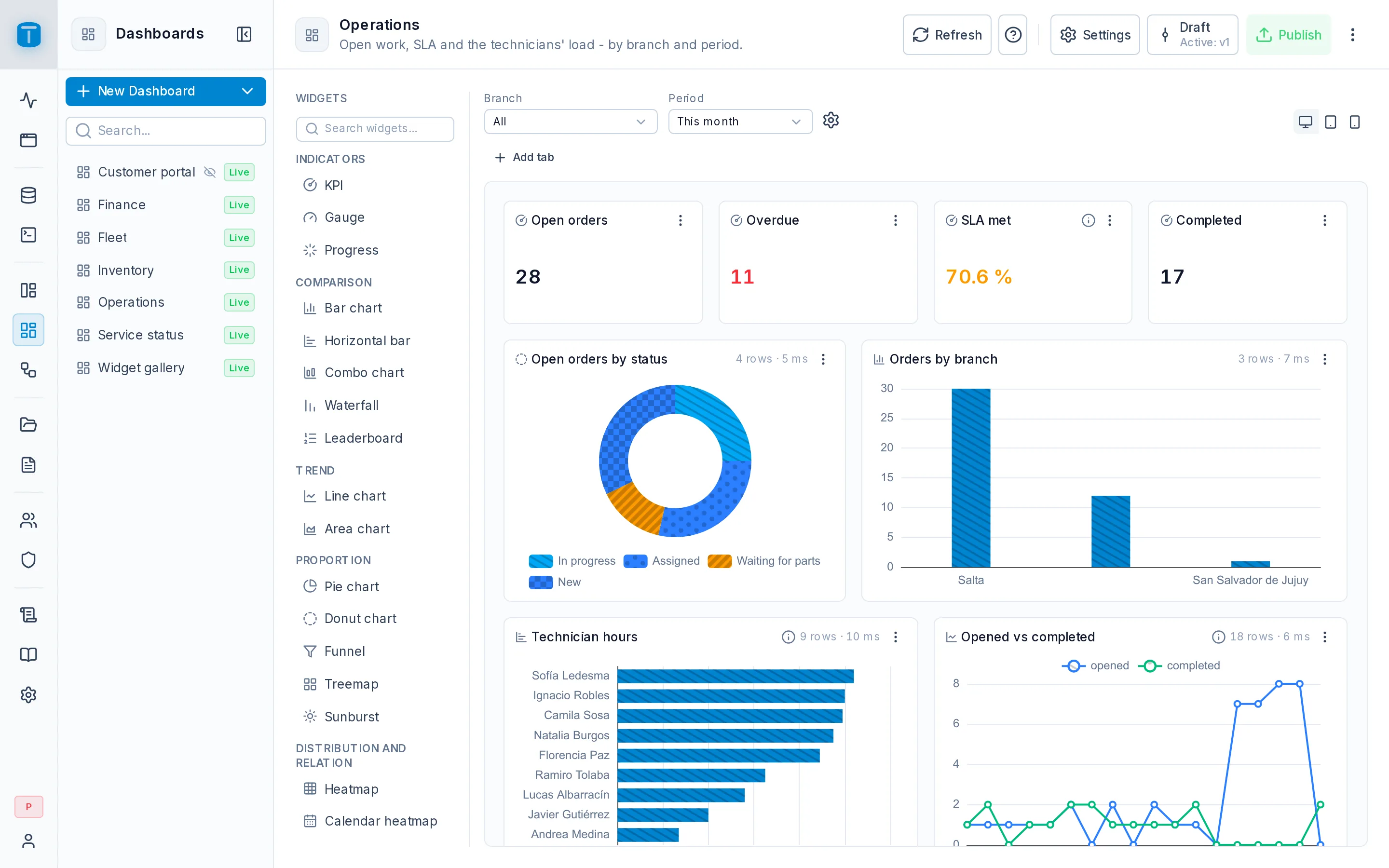This screenshot has width=1389, height=868.
Task: Open the Orders by branch widget menu
Action: point(1325,359)
